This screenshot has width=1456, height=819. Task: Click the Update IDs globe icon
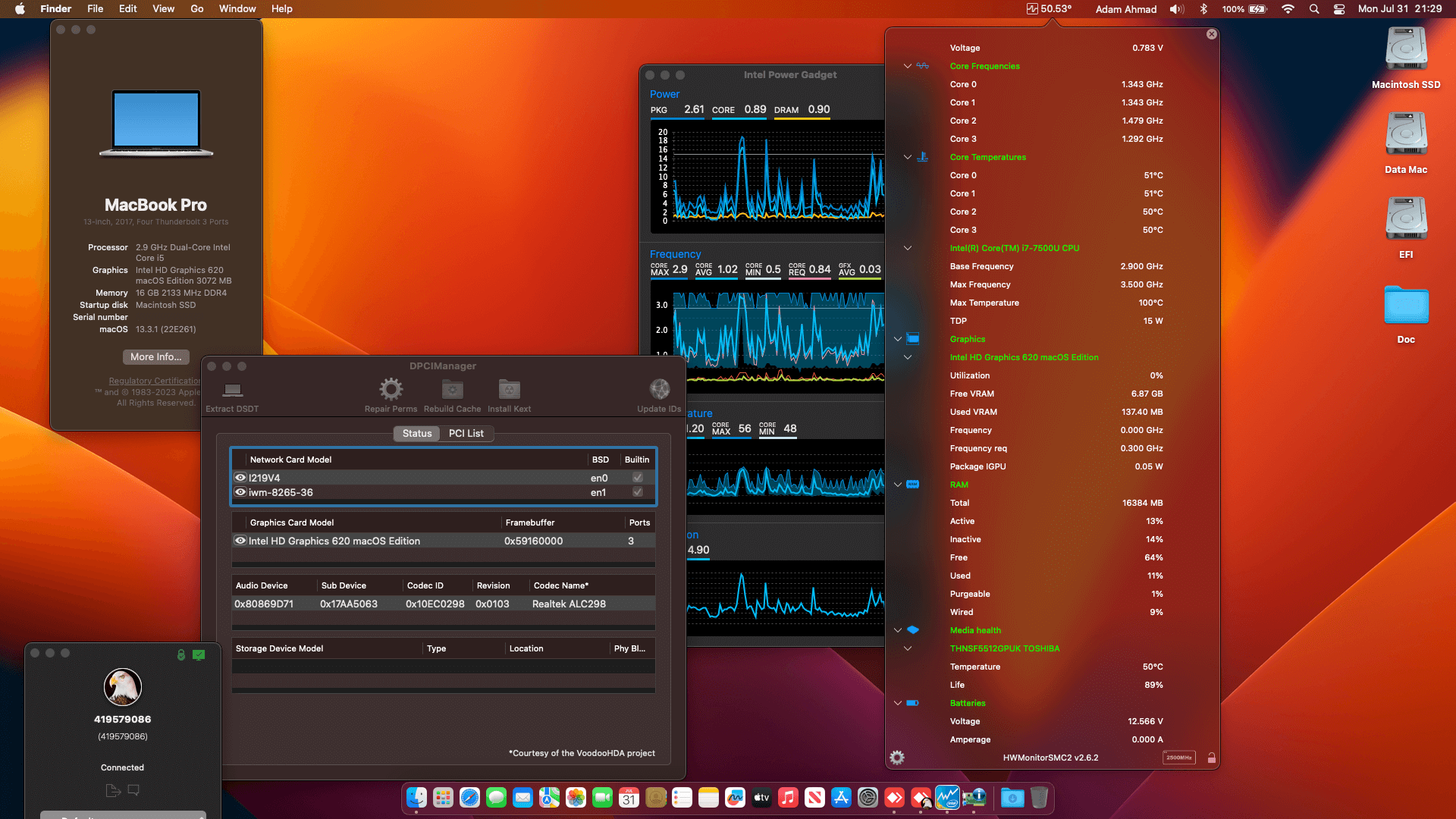click(659, 390)
